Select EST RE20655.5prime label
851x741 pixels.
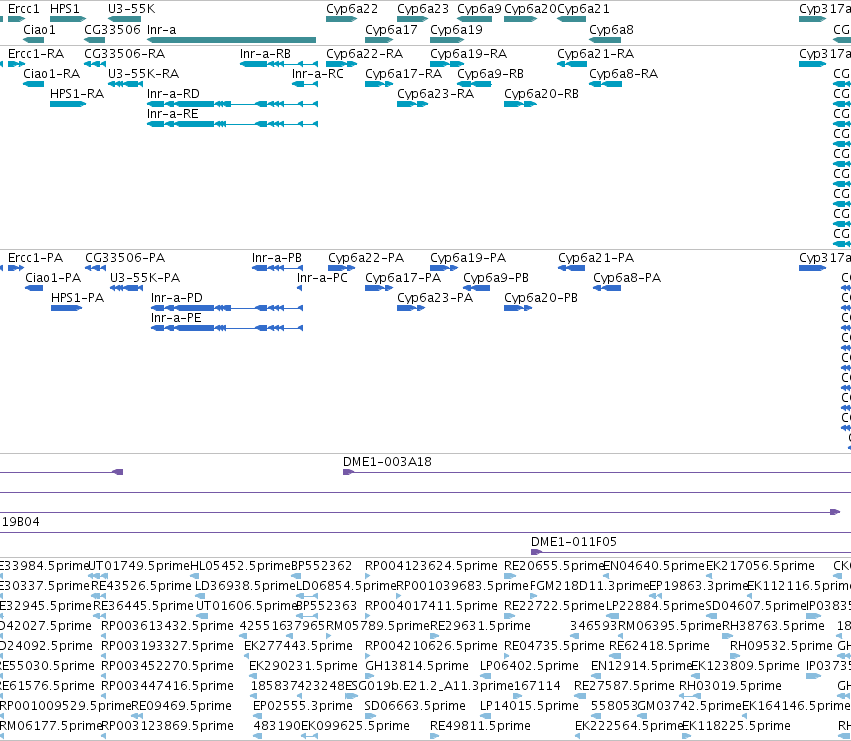554,566
